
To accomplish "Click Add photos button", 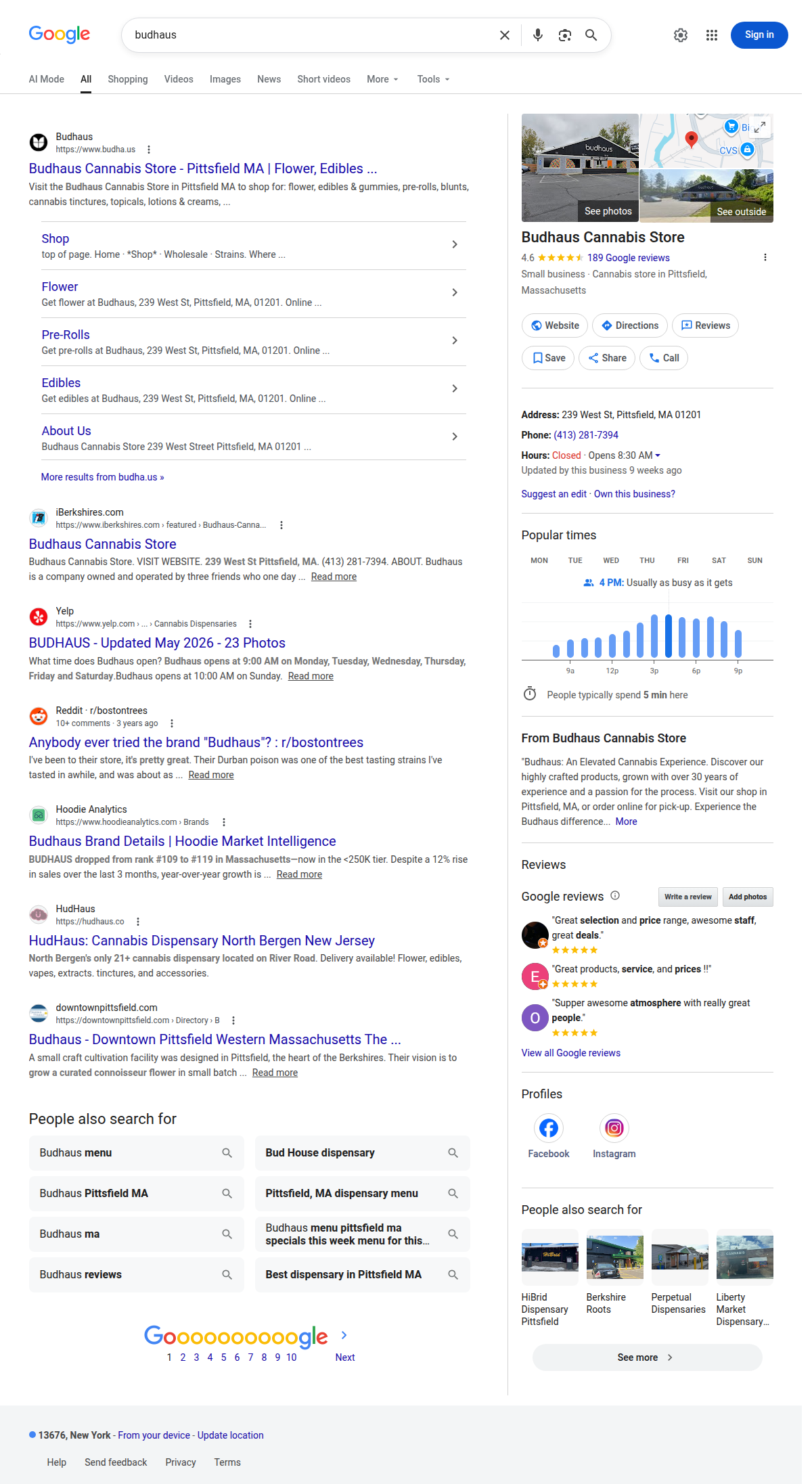I will 748,897.
